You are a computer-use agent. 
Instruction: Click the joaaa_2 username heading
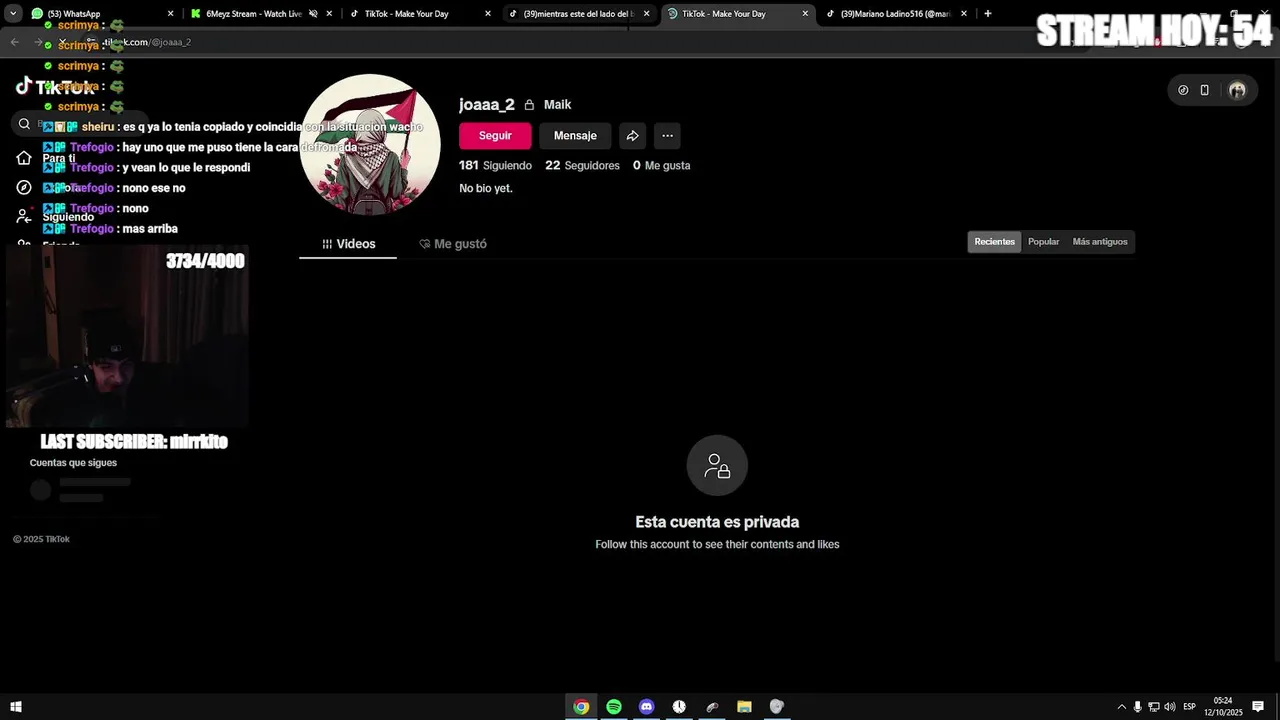(487, 105)
